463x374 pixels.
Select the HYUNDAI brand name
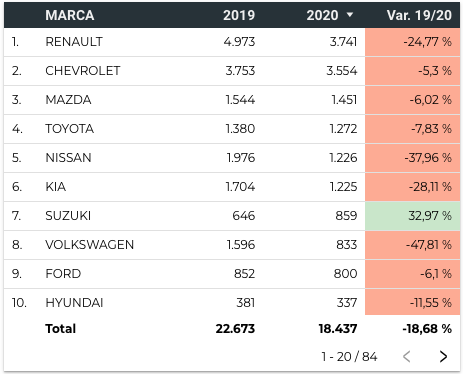click(x=74, y=303)
